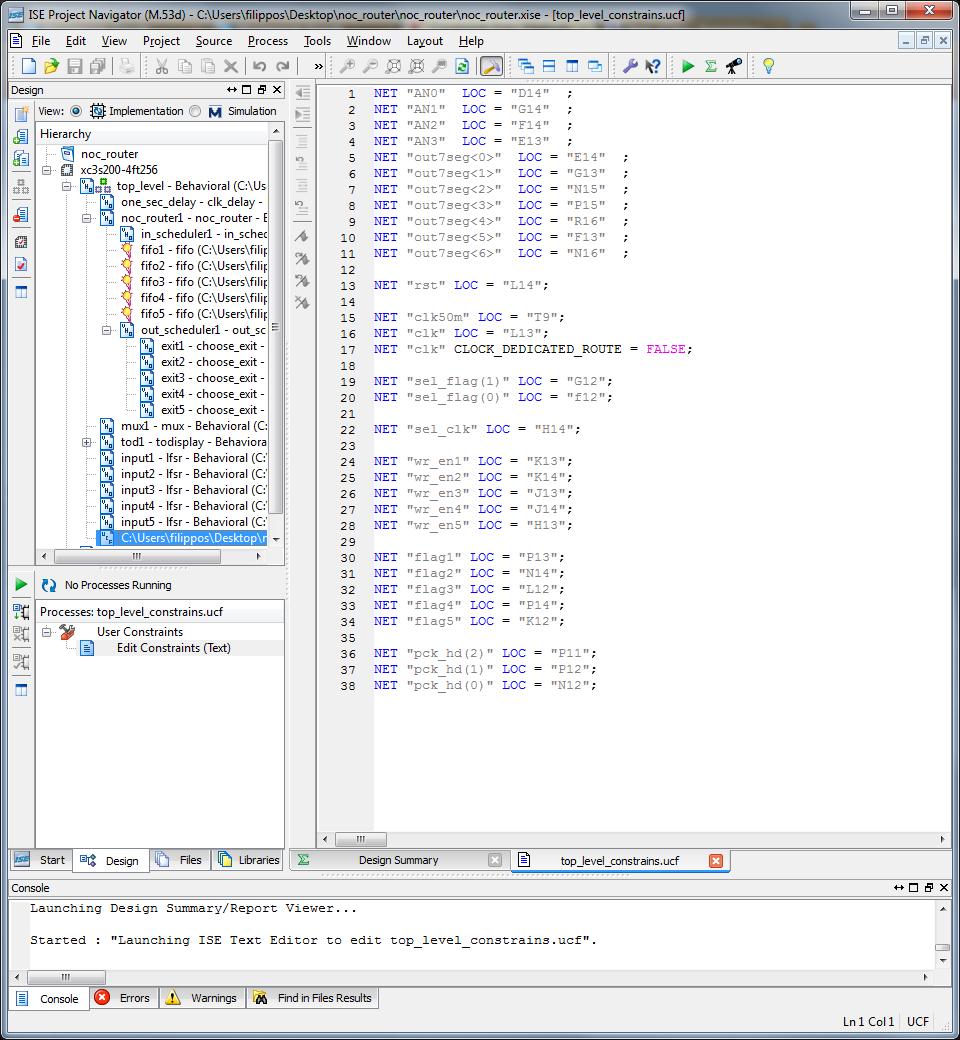Screen dimensions: 960x1040
Task: Open the Project menu
Action: point(161,41)
